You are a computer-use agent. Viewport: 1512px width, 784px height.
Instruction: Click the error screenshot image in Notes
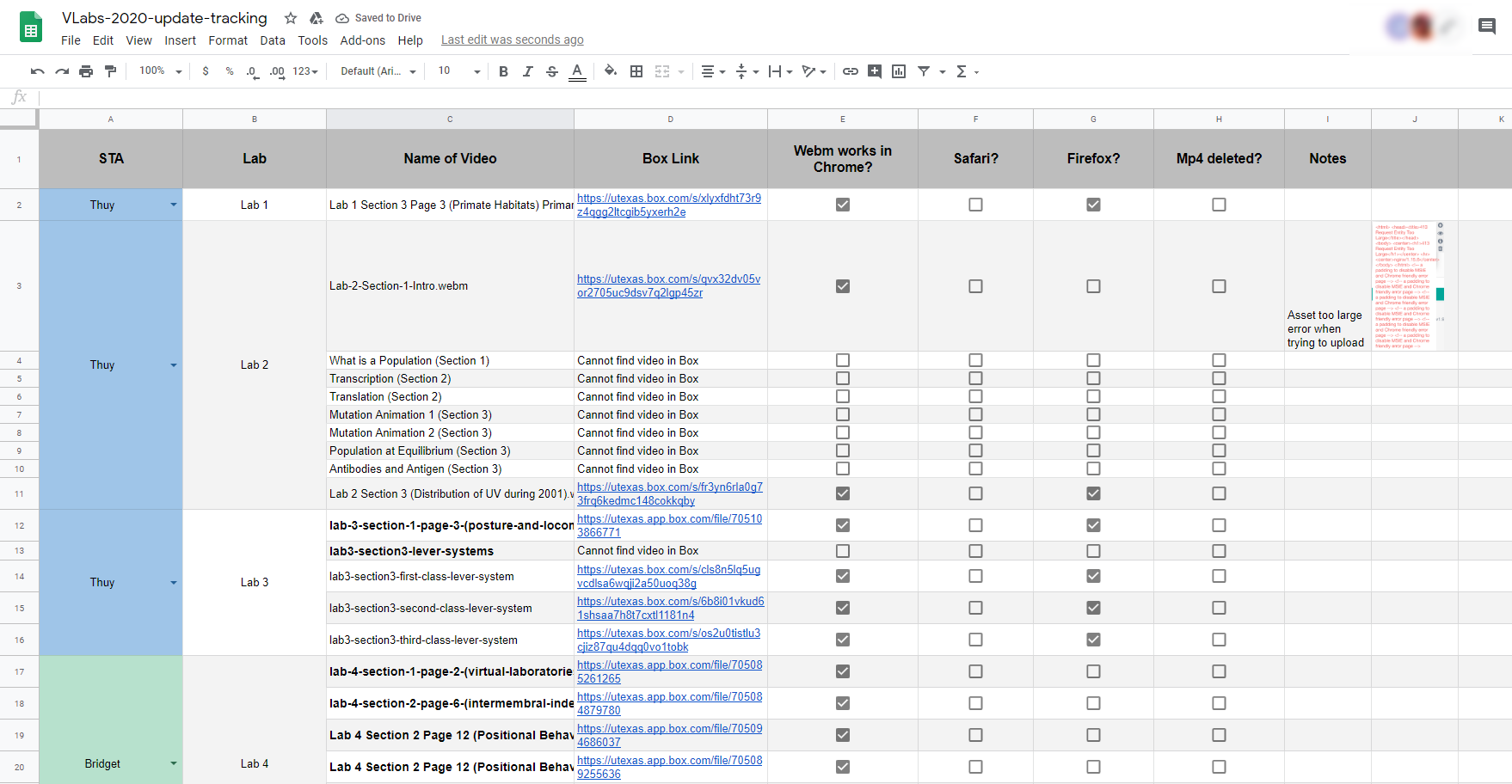1409,285
